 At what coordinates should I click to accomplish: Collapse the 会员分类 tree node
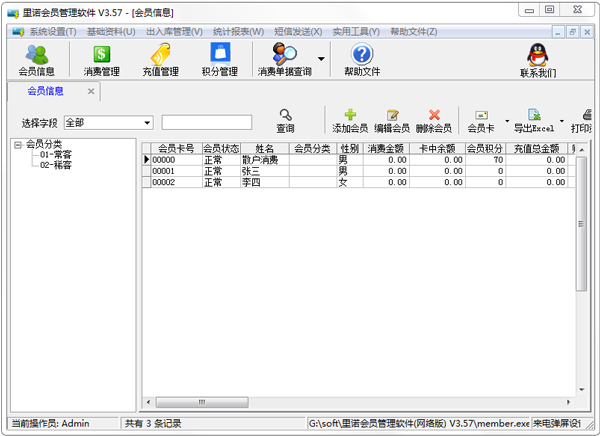click(18, 145)
